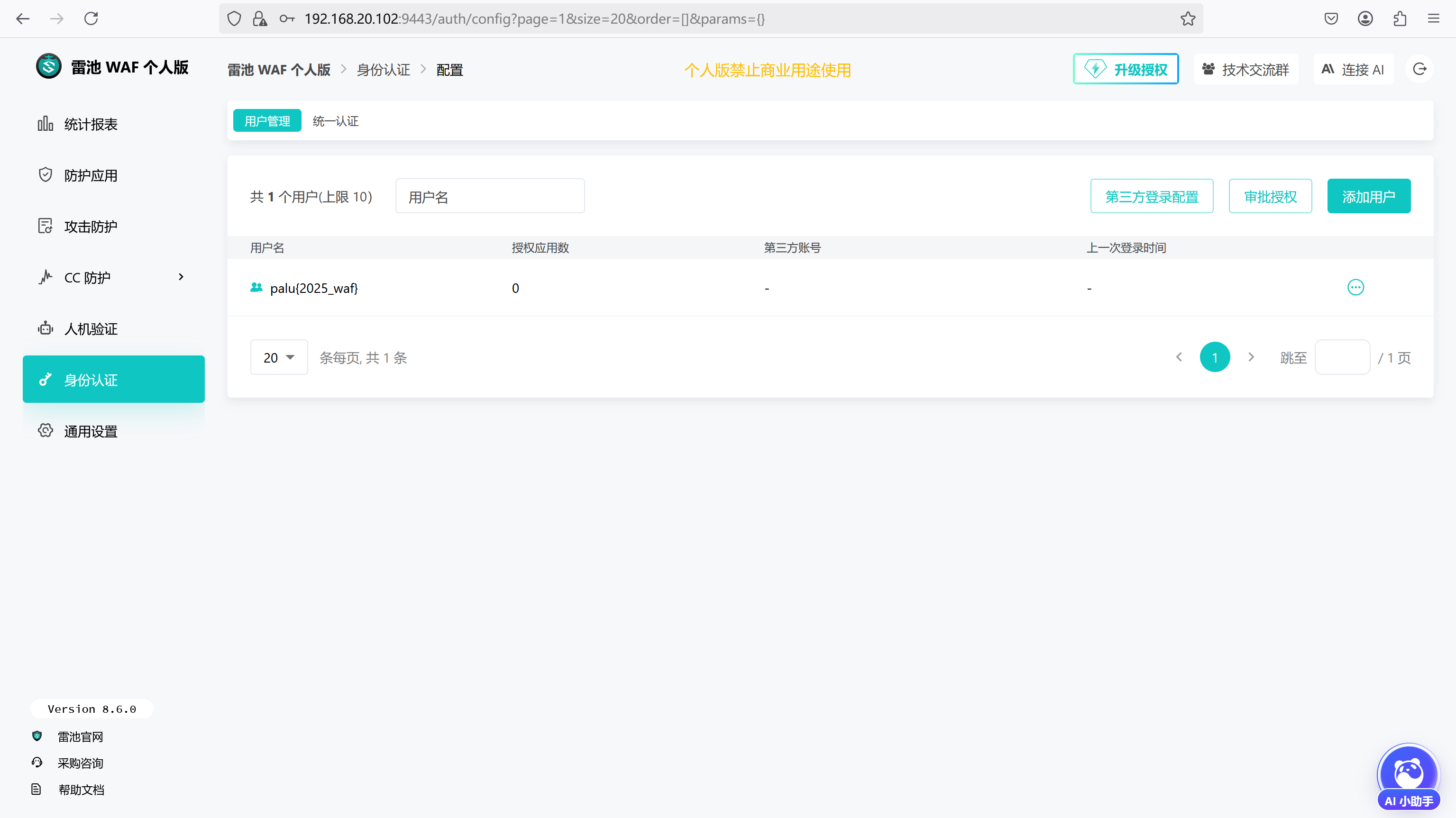Click the 第三方账号 column header

click(792, 247)
